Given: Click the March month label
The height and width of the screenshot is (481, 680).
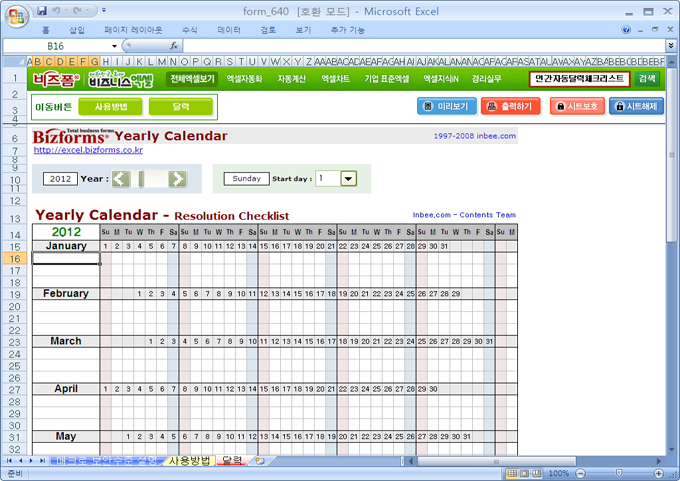Looking at the screenshot, I should 66,341.
